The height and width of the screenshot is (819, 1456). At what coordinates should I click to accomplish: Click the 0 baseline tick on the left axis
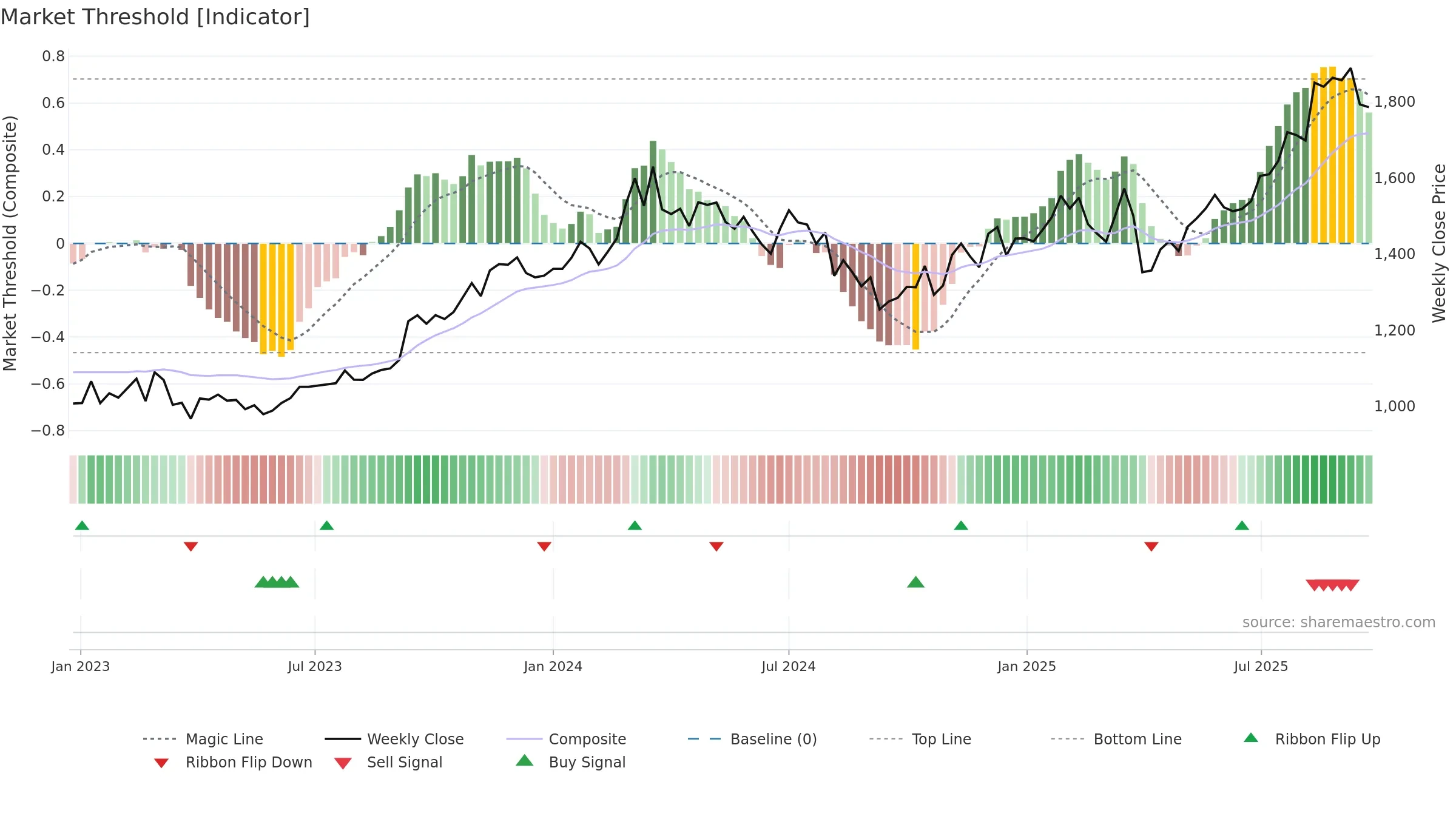tap(60, 243)
